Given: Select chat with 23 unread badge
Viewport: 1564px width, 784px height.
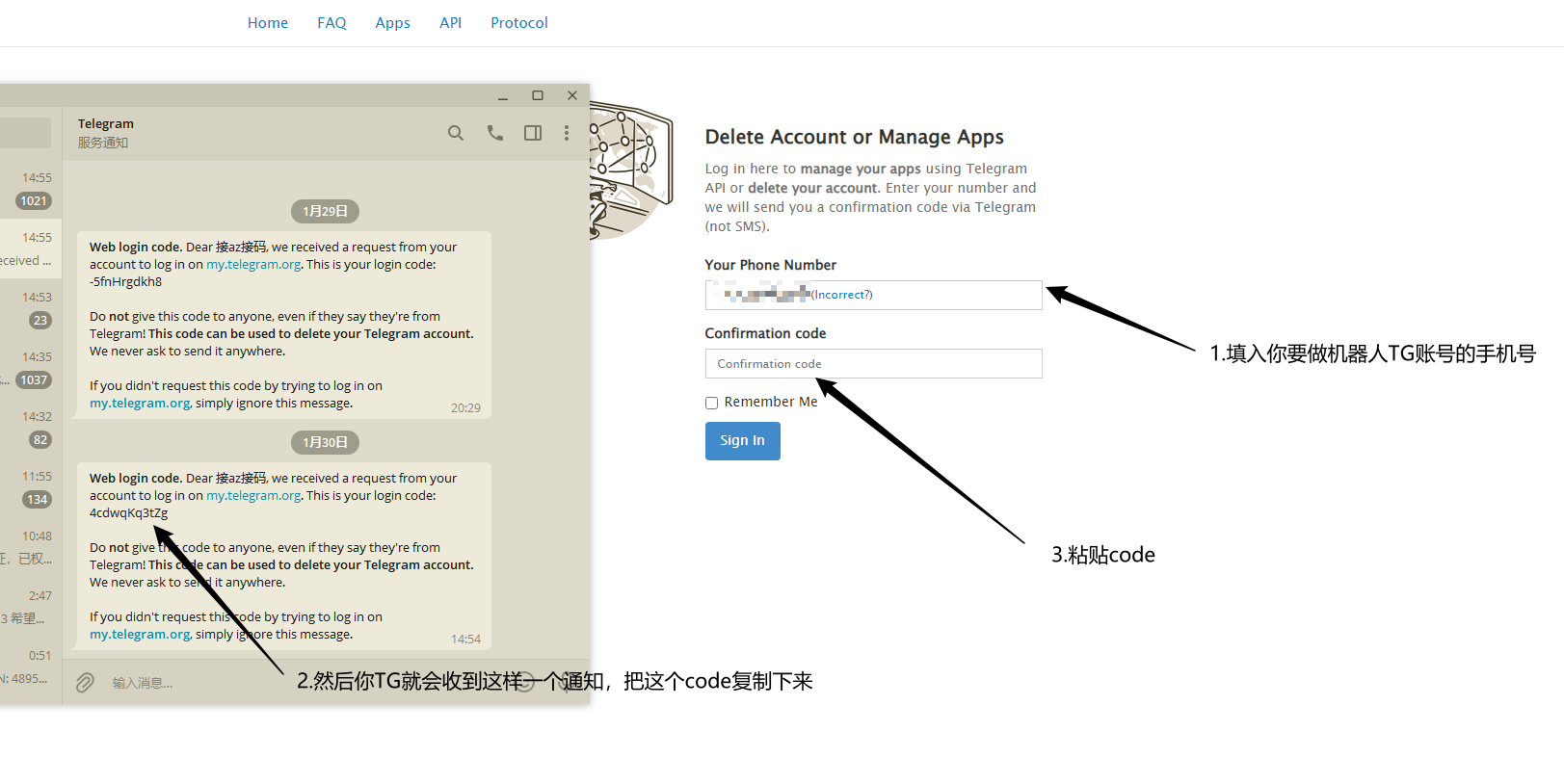Looking at the screenshot, I should [x=31, y=309].
